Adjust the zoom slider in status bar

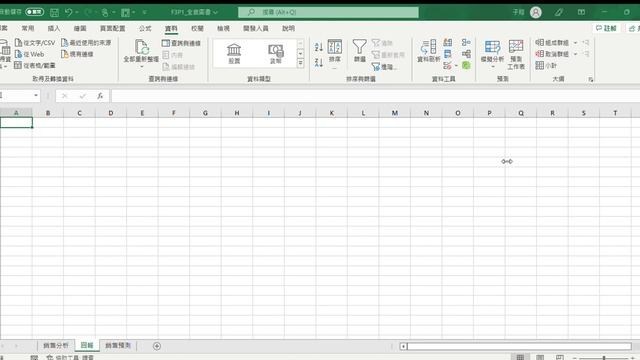(604, 358)
